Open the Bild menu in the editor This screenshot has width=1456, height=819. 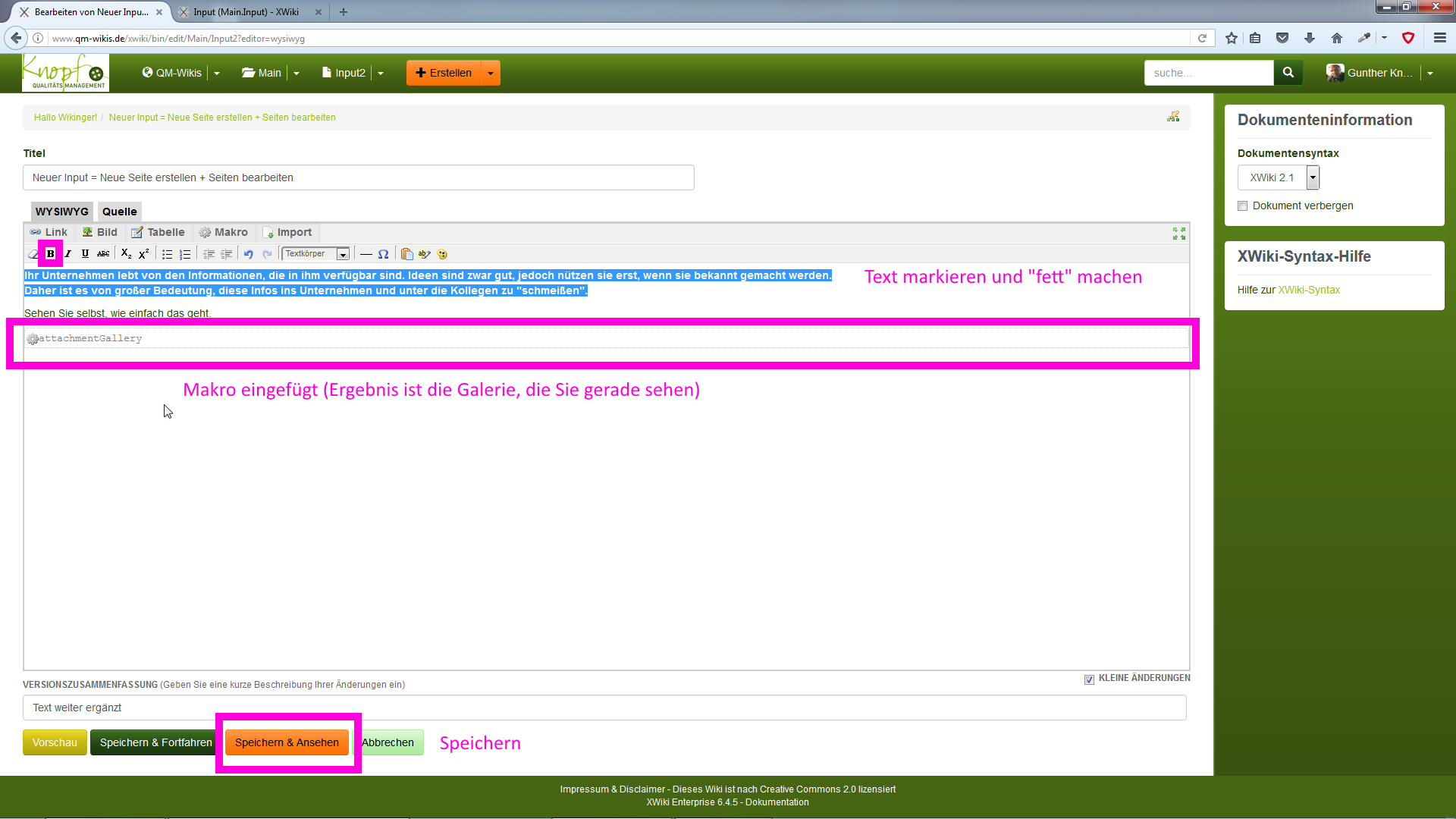(x=99, y=233)
